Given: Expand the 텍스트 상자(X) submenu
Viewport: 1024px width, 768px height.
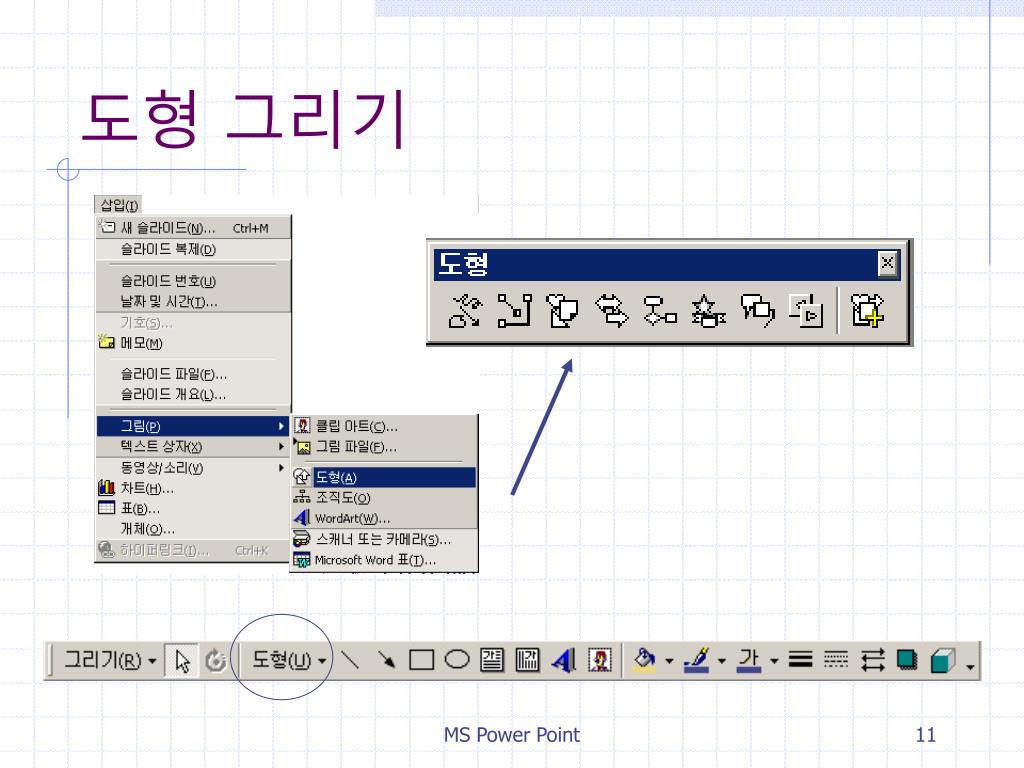Looking at the screenshot, I should pos(193,447).
